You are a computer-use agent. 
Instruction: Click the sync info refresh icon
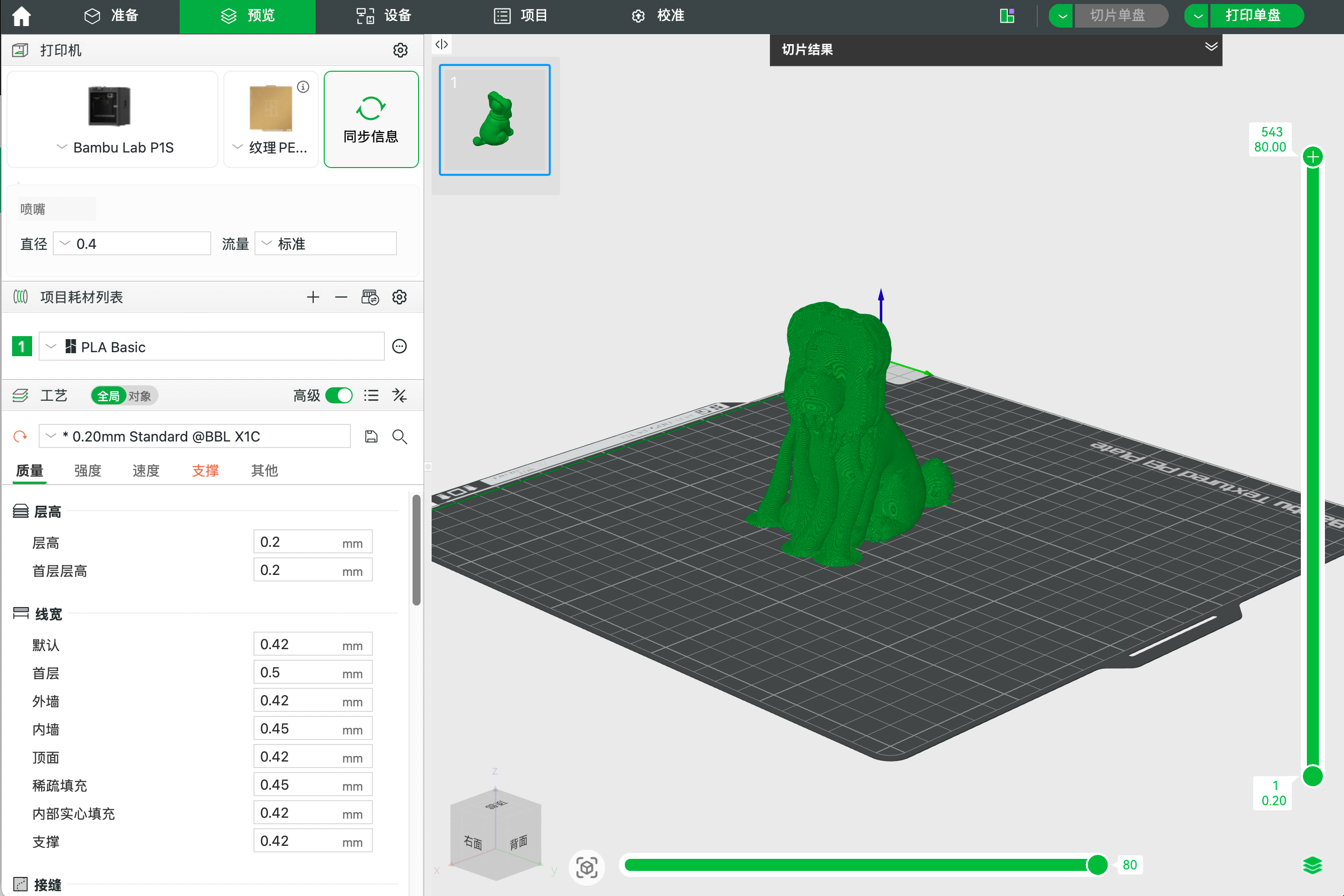pos(371,108)
